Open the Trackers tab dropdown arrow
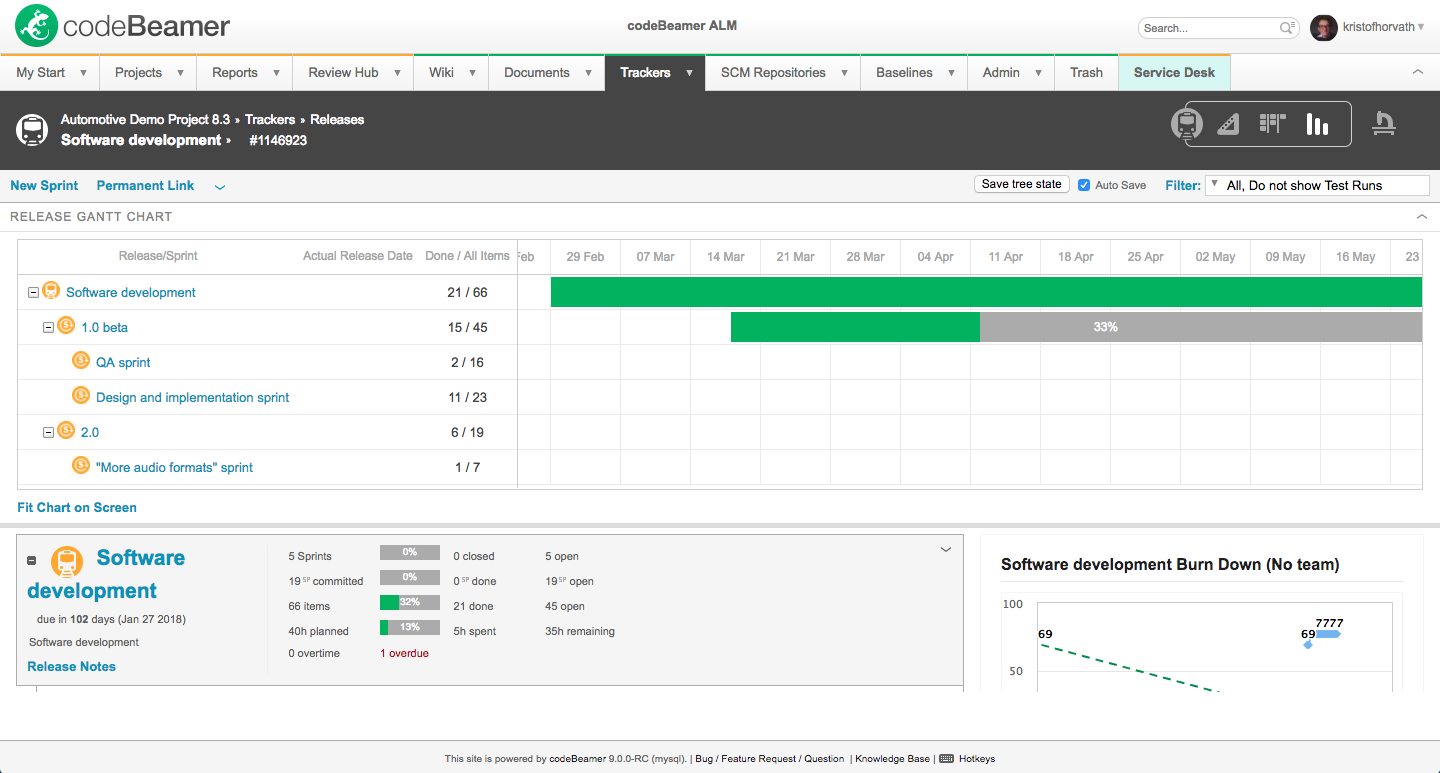Image resolution: width=1440 pixels, height=773 pixels. click(x=689, y=73)
